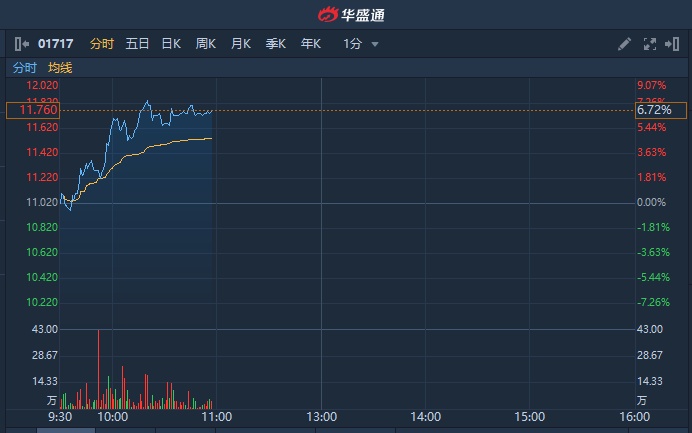Open the 年K yearly chart tab
This screenshot has width=692, height=433.
click(311, 44)
